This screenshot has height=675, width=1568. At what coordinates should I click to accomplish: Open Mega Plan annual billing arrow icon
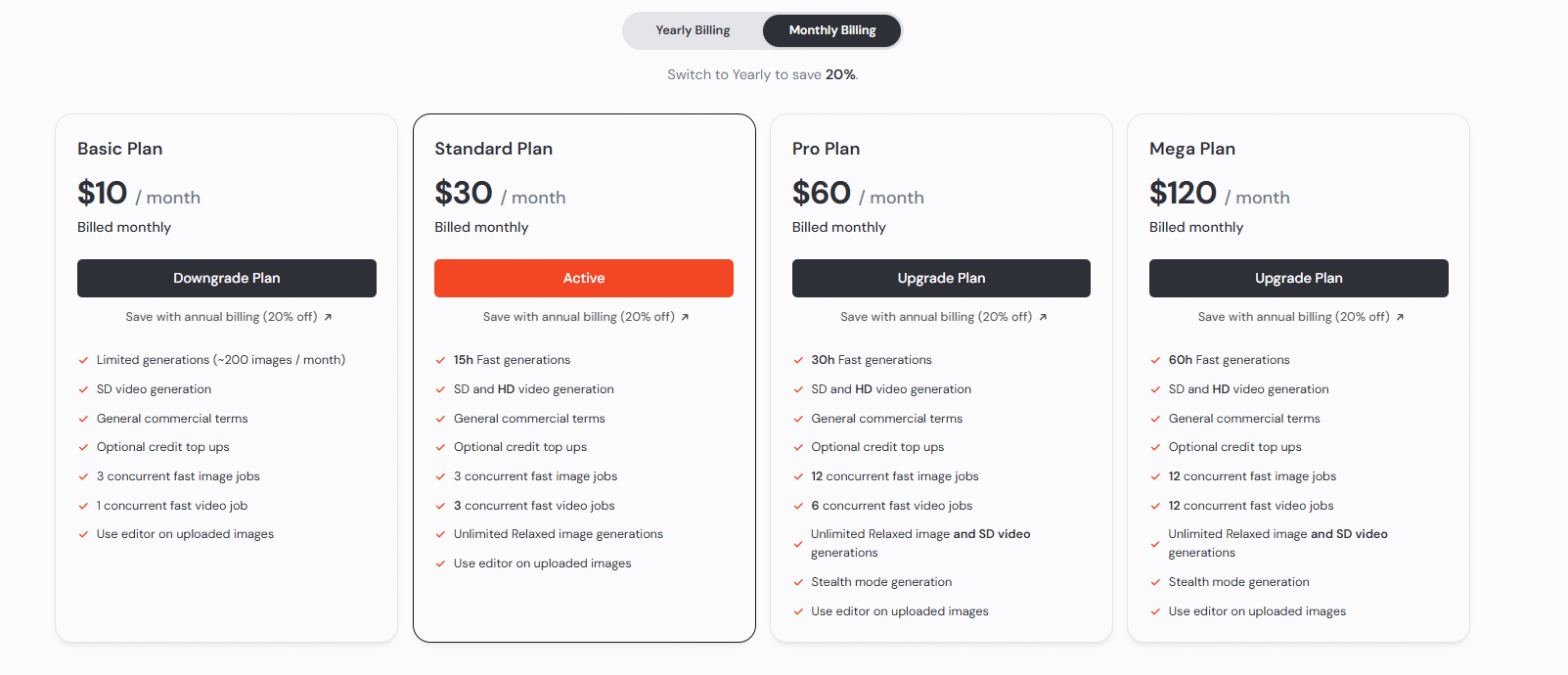click(1401, 317)
